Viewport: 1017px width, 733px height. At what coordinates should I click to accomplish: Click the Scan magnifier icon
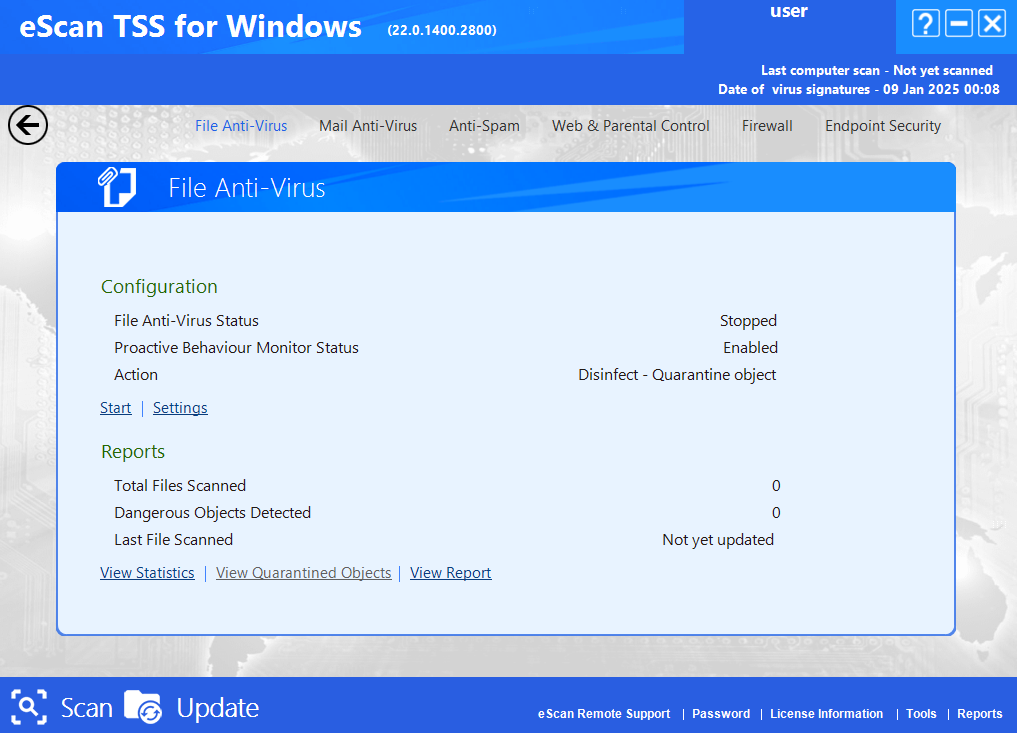[x=29, y=706]
